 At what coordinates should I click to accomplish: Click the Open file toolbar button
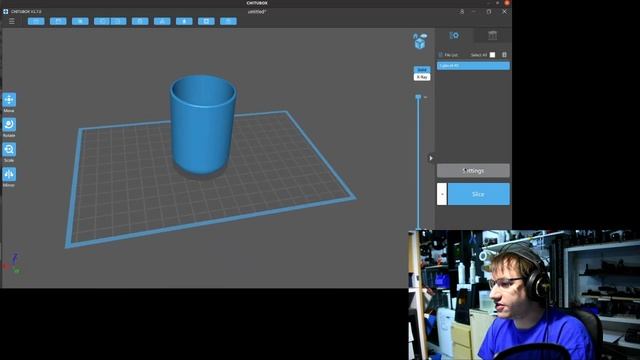(36, 21)
